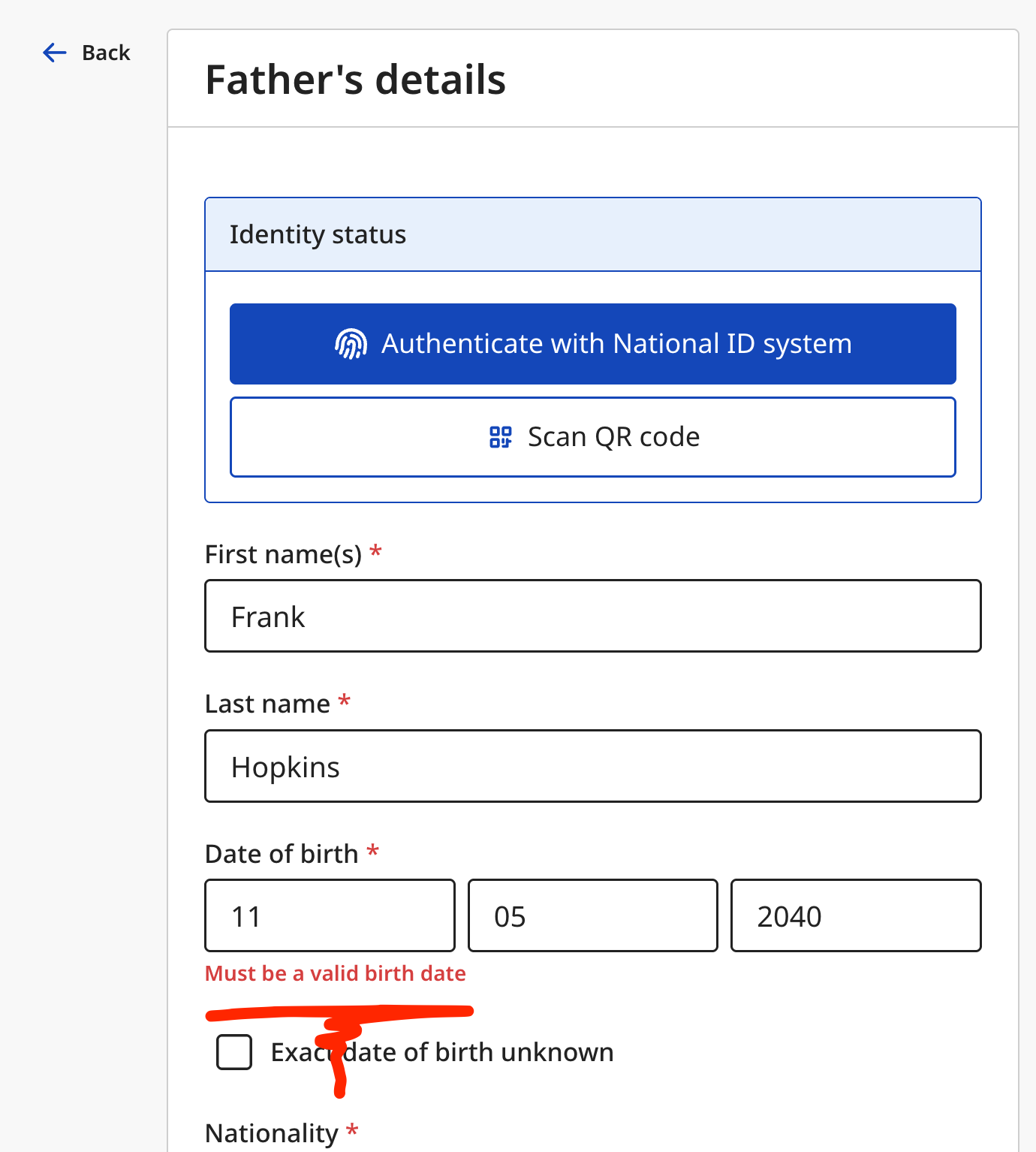Screen dimensions: 1036x1152
Task: Click the month field showing 05
Action: (x=593, y=915)
